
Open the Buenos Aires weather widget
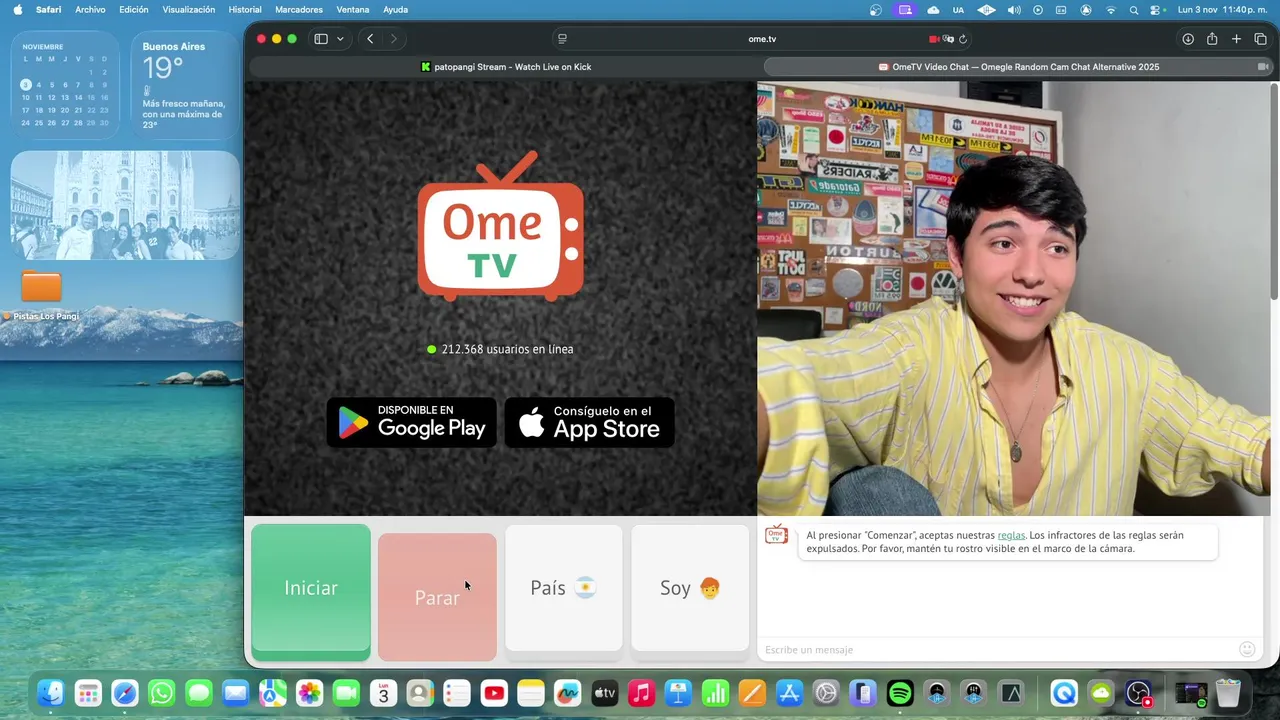(x=185, y=85)
